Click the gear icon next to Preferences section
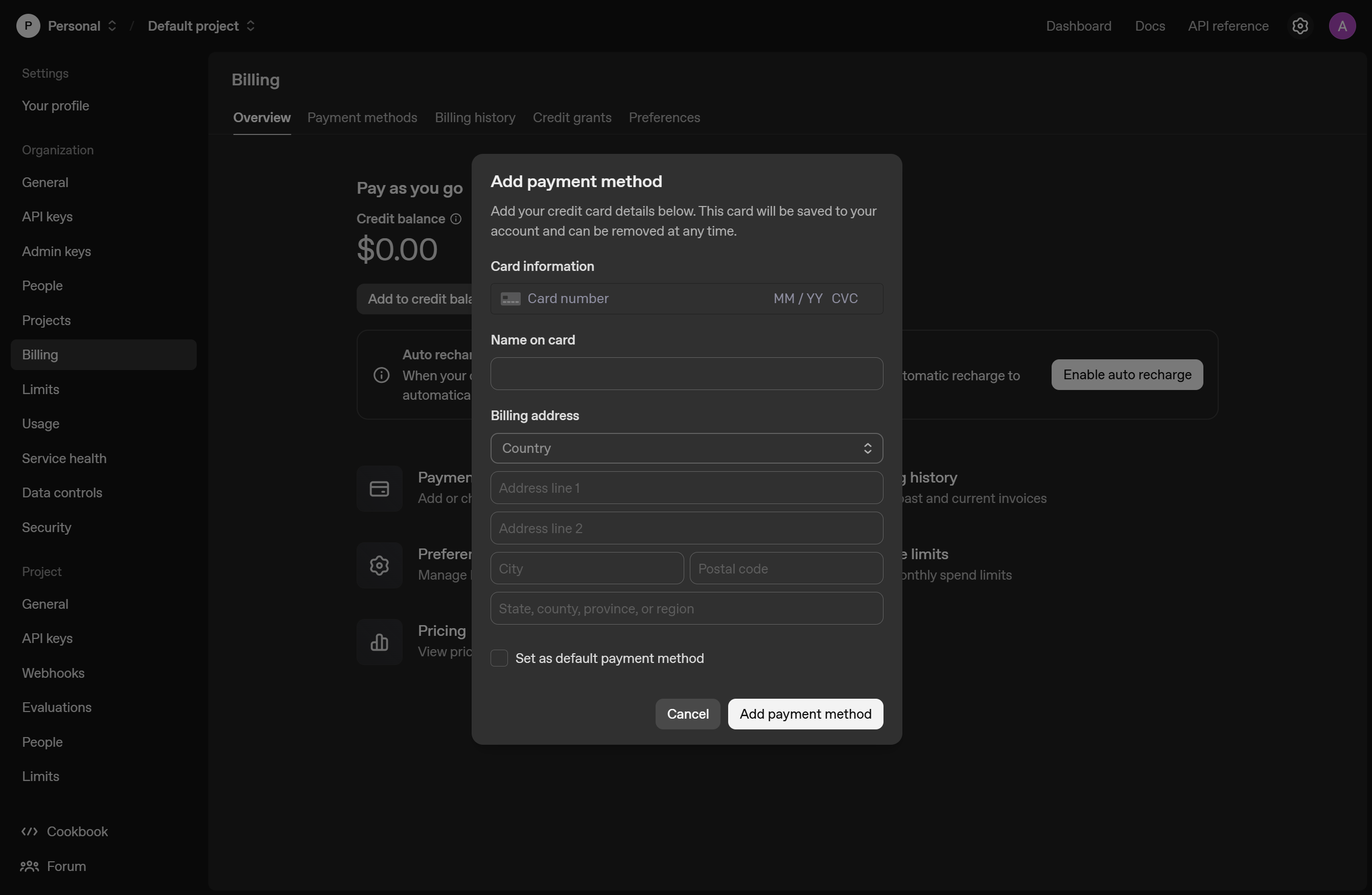Viewport: 1372px width, 895px height. tap(379, 565)
